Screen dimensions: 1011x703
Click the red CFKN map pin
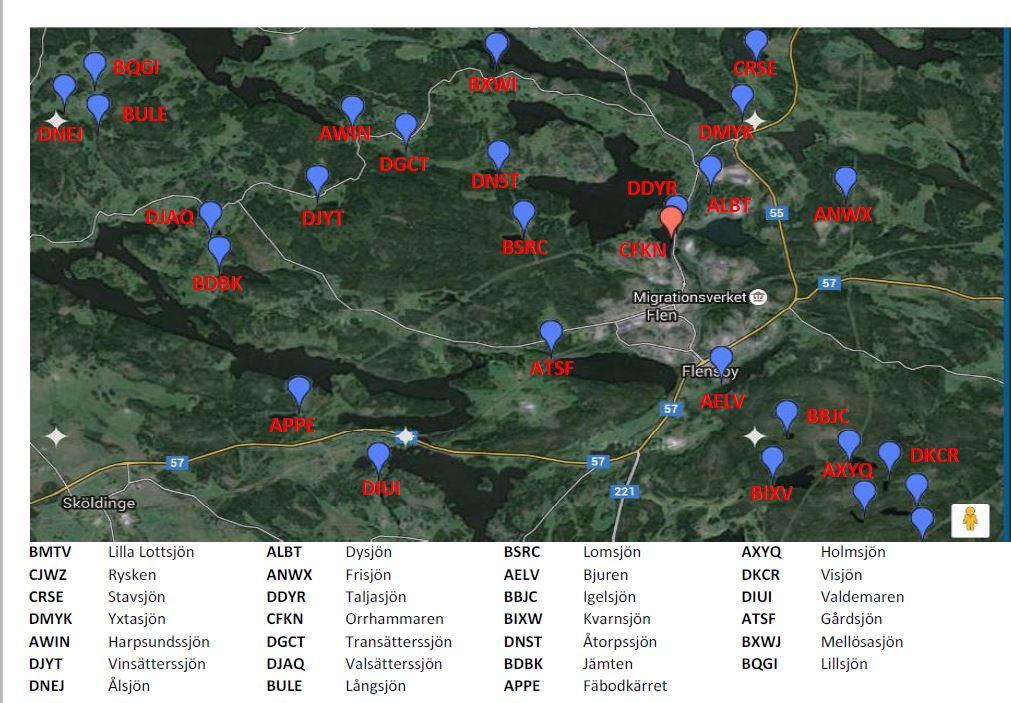point(673,221)
